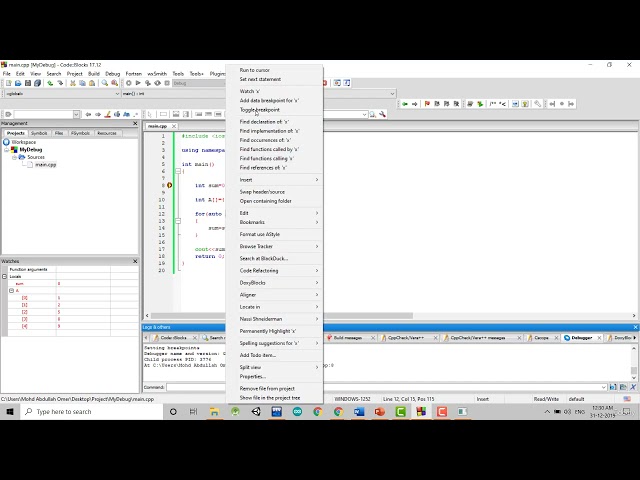Viewport: 640px width, 480px height.
Task: Collapse the MyDebug project tree node
Action: (7, 150)
